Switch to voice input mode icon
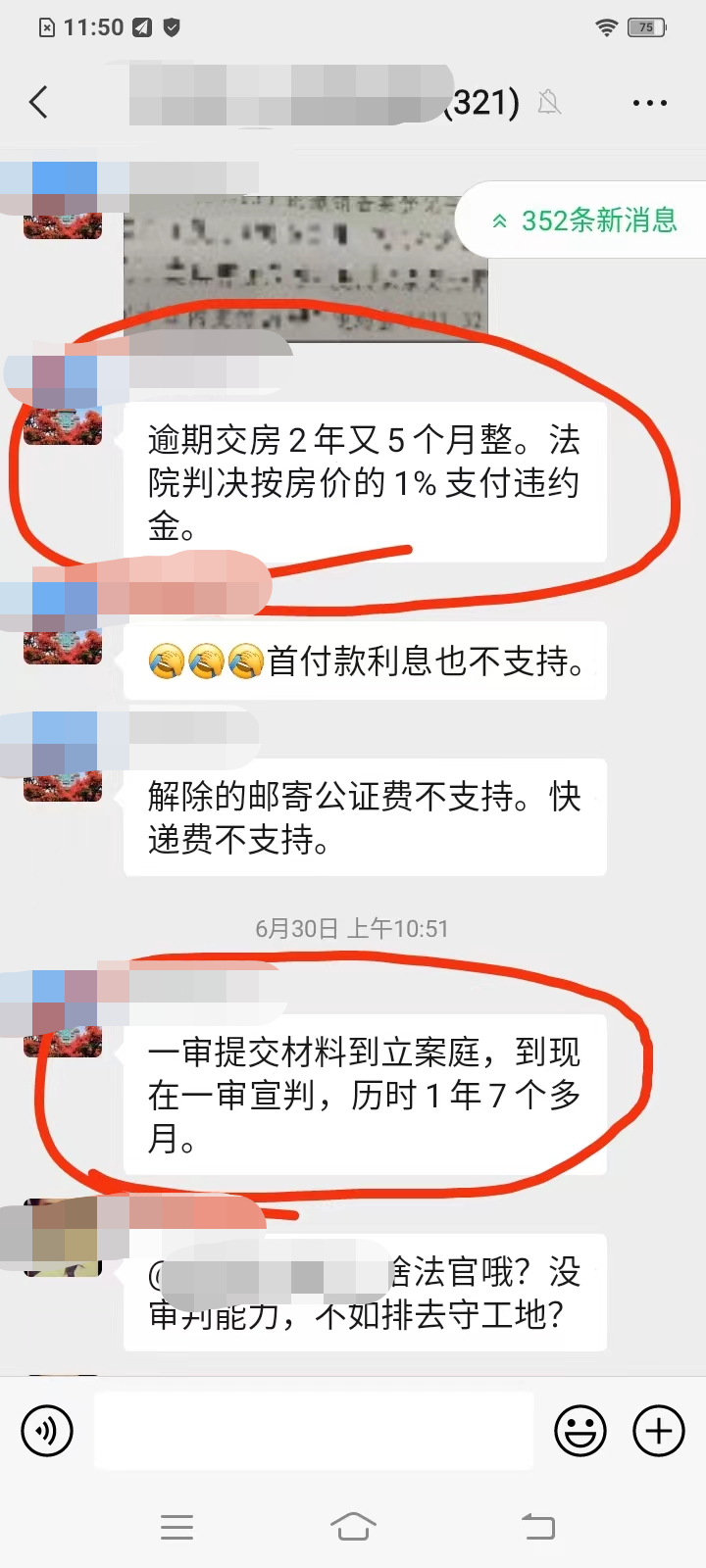Screen dimensions: 706x1568 pos(47,1432)
